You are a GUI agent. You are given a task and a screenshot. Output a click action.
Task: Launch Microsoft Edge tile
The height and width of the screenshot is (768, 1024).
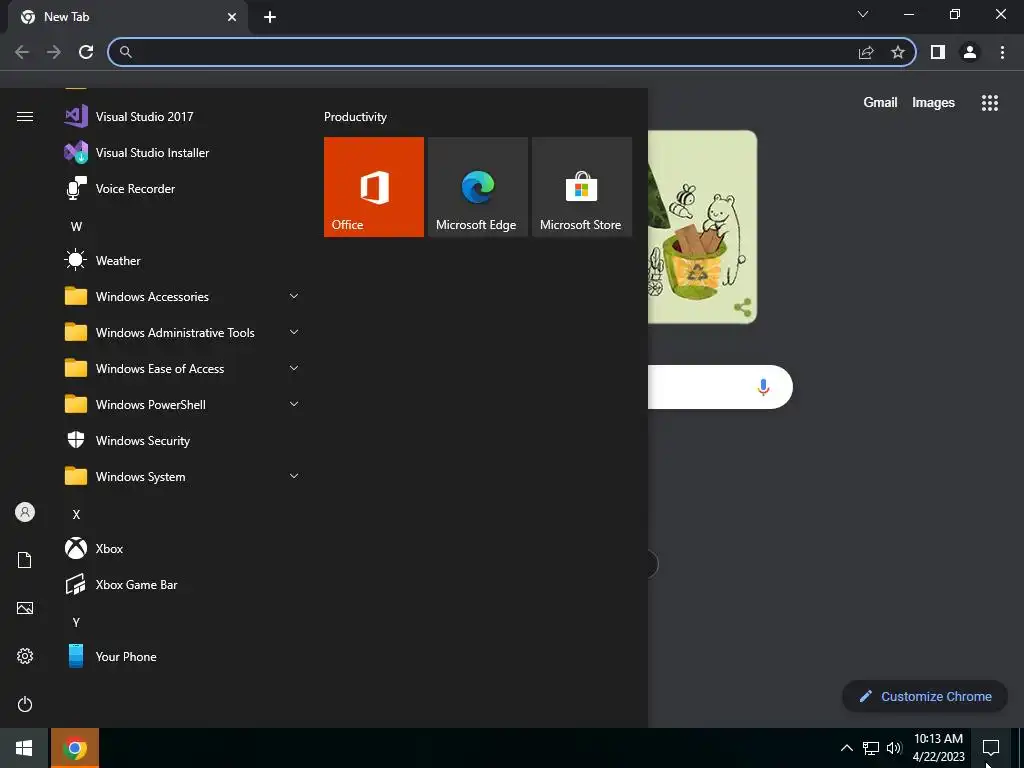pyautogui.click(x=477, y=187)
